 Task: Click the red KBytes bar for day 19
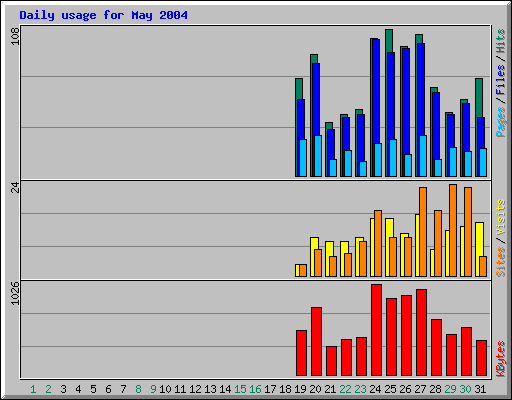301,353
